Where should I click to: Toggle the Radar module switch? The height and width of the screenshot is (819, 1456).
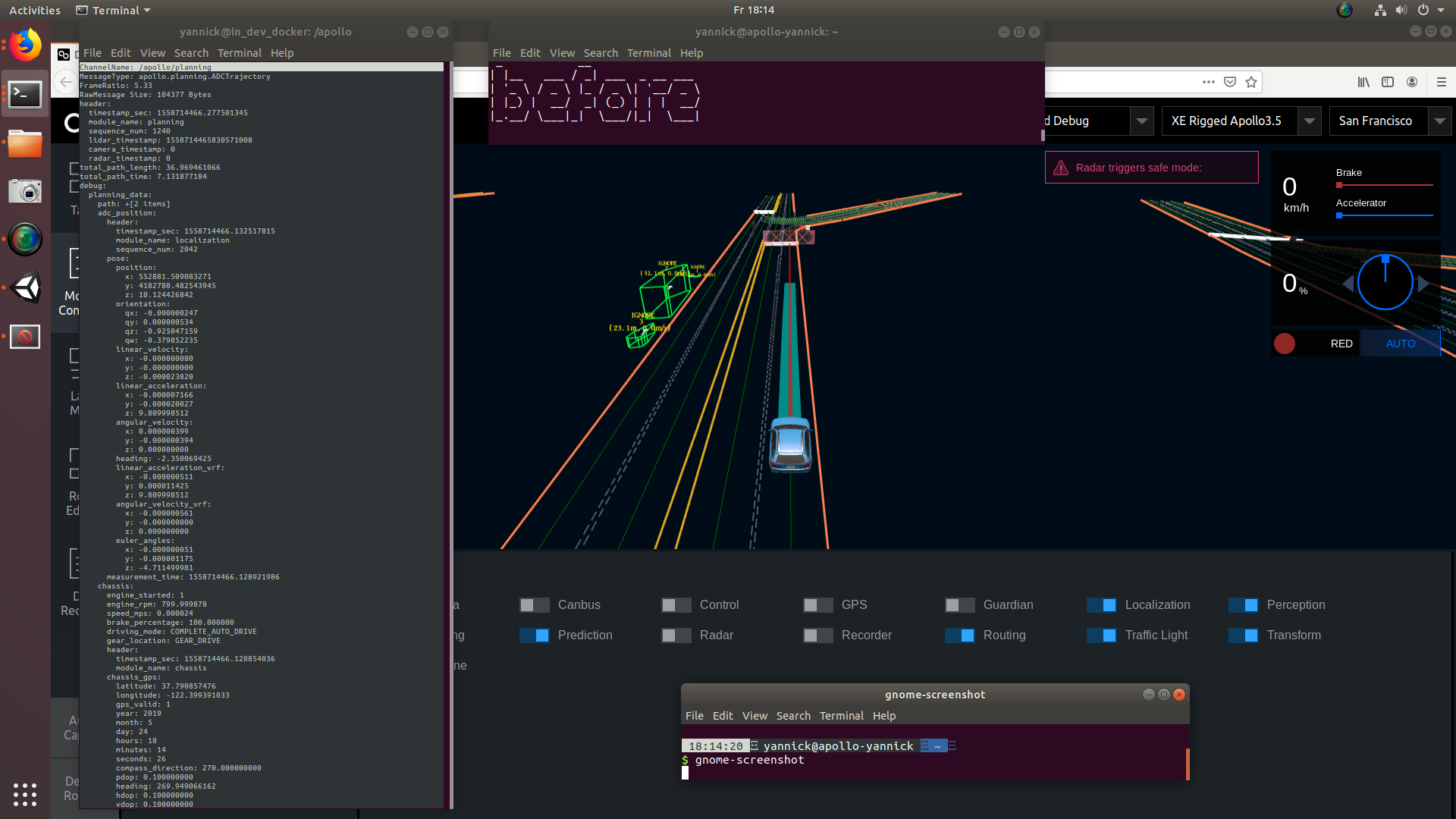pos(676,635)
